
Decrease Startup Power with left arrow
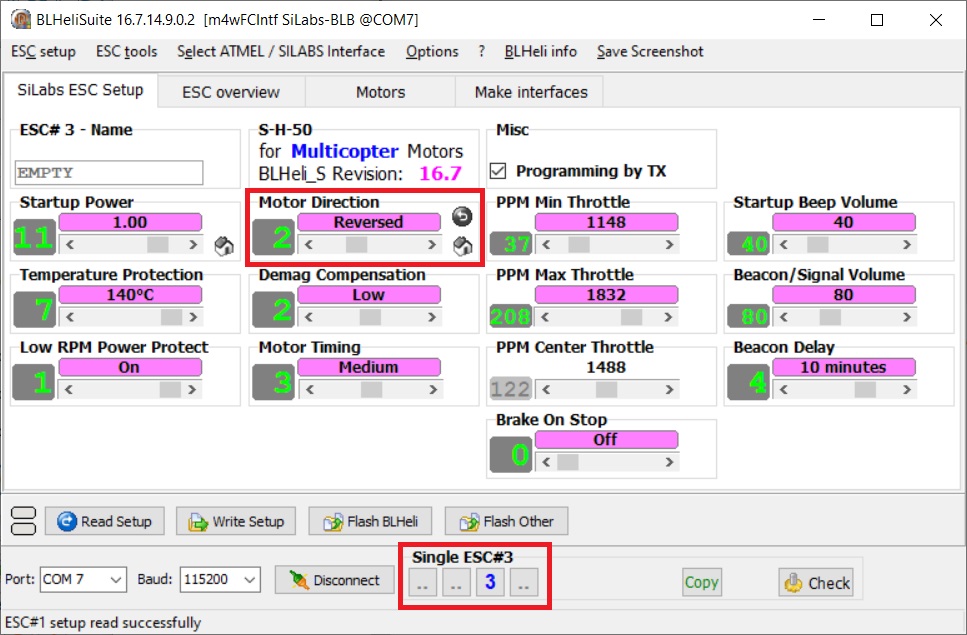pos(70,245)
